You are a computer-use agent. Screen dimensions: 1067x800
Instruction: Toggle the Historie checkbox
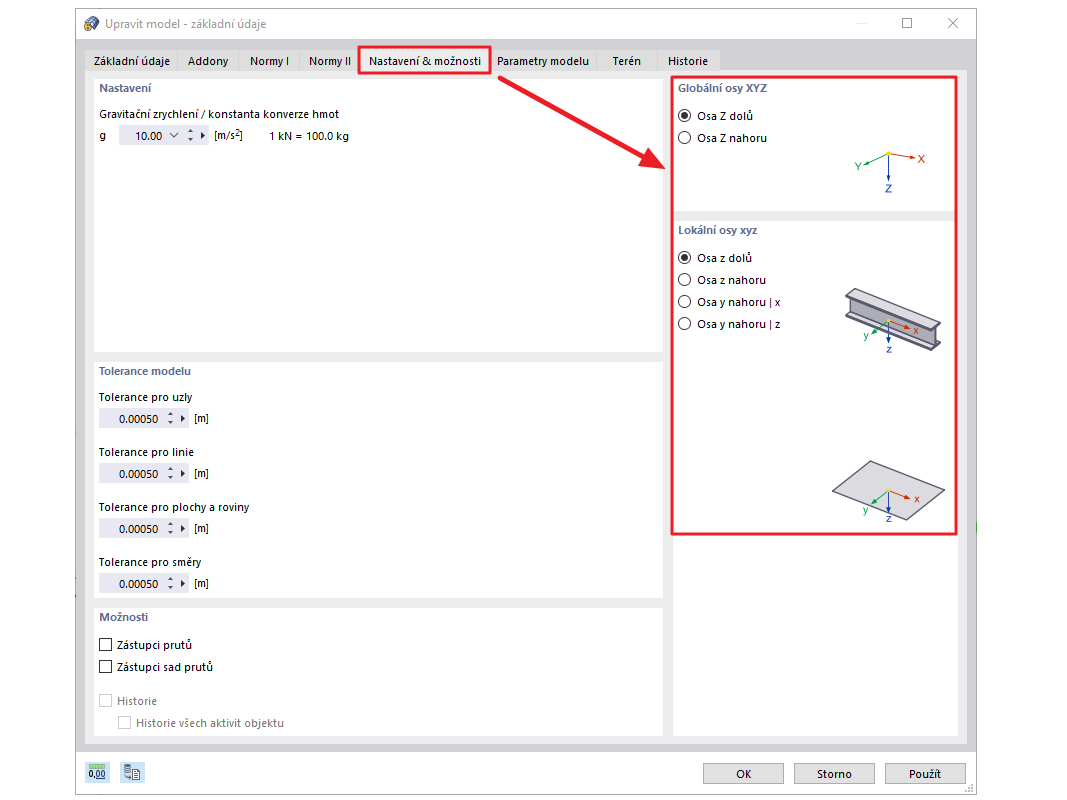click(105, 701)
